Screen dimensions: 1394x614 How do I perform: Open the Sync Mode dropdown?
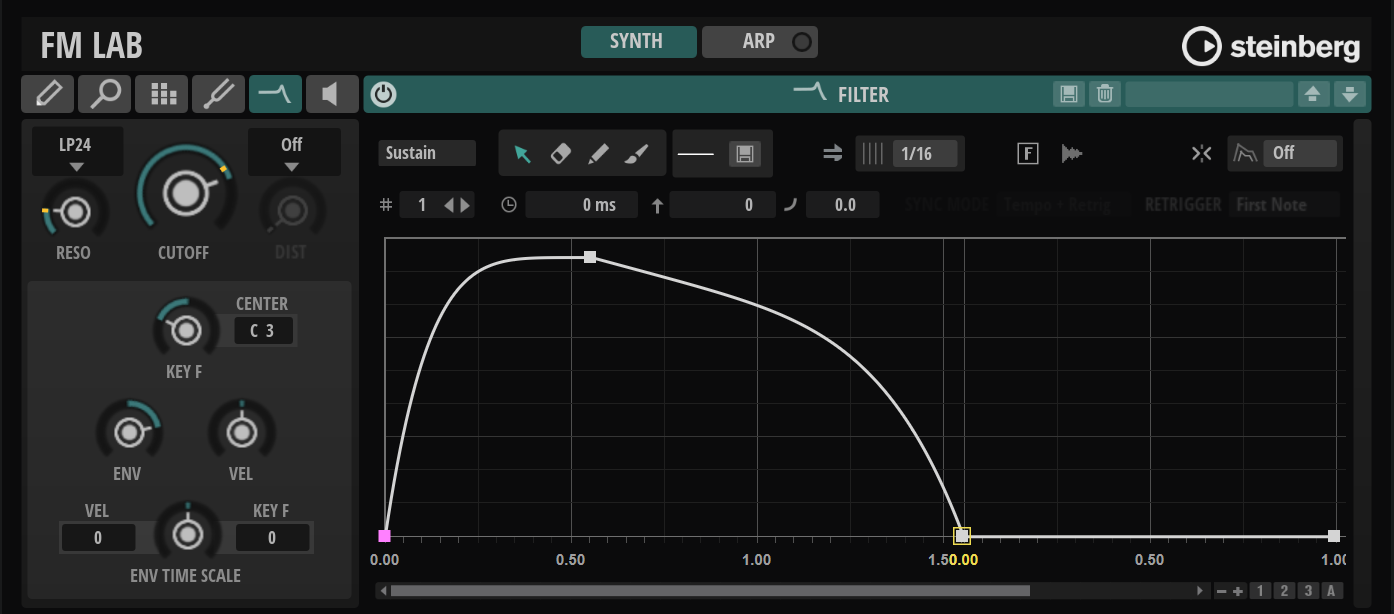[1066, 205]
